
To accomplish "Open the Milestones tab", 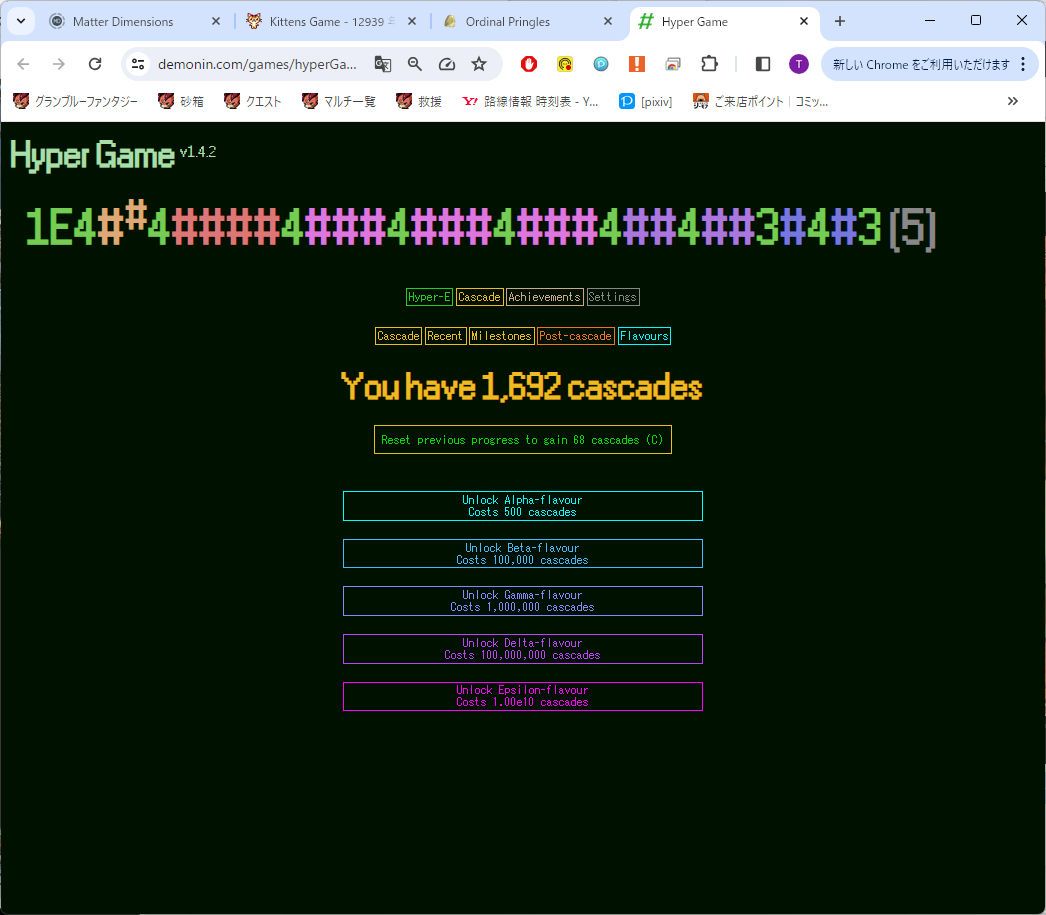I will pos(501,335).
